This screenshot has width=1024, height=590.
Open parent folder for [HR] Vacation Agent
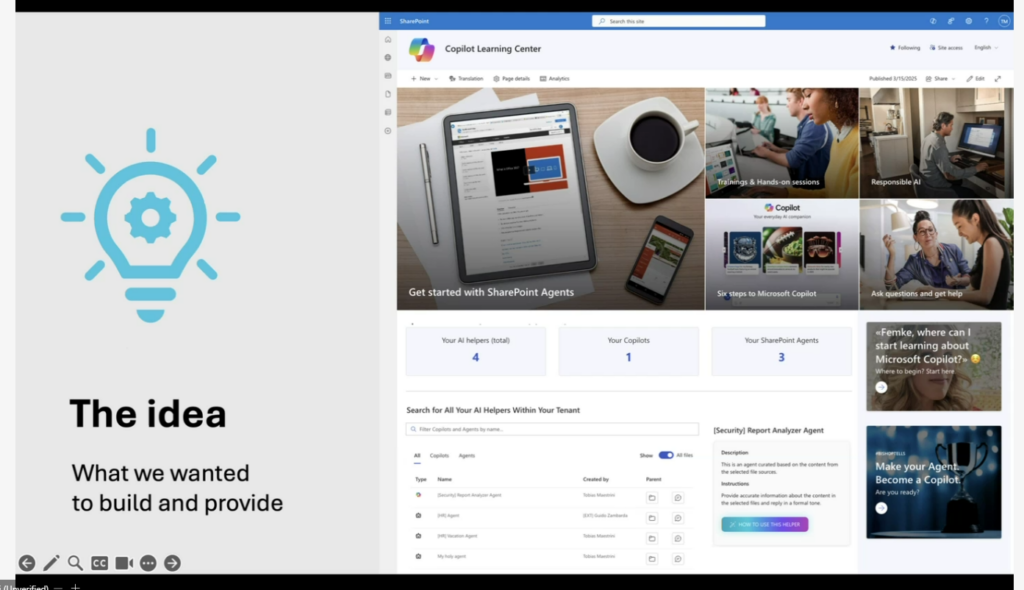pyautogui.click(x=652, y=538)
